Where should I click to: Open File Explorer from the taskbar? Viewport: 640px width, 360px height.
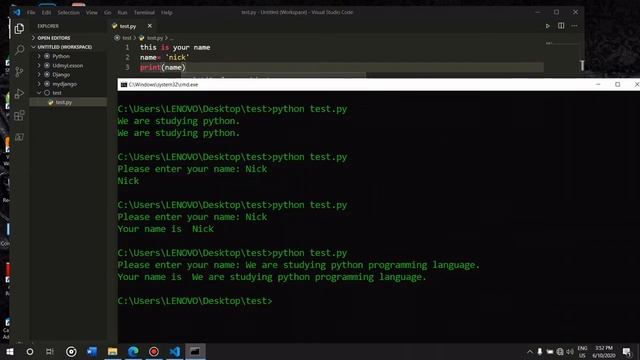click(x=113, y=351)
